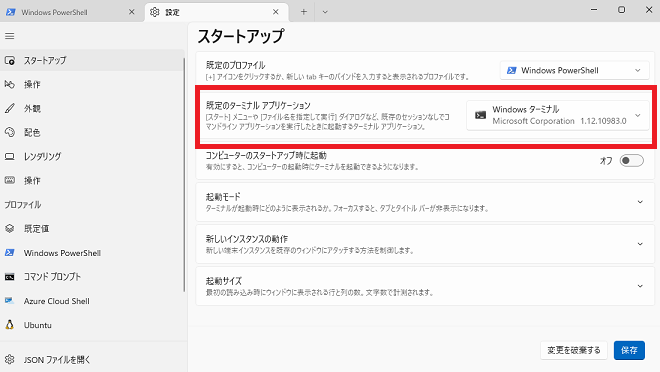Open the Ubuntu profile

point(92,325)
